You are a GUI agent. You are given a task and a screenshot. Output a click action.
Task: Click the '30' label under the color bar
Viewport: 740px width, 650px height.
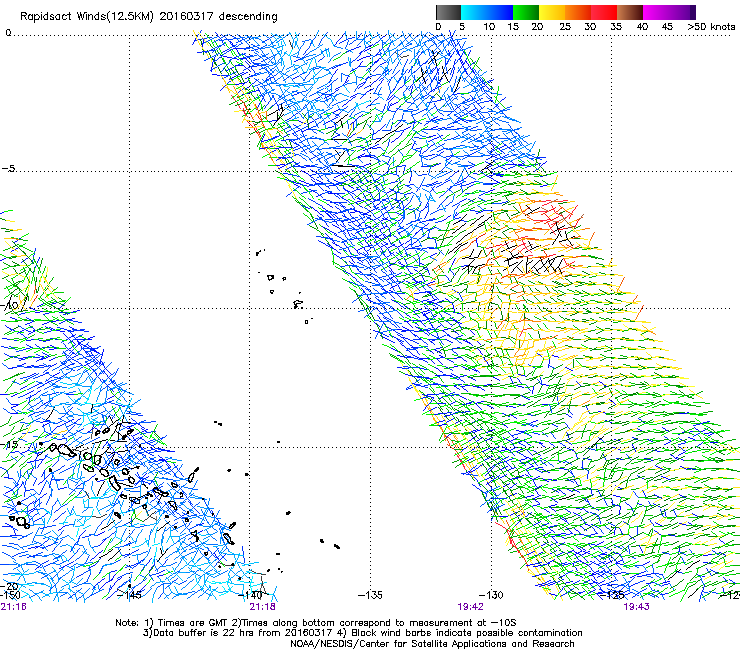click(590, 27)
